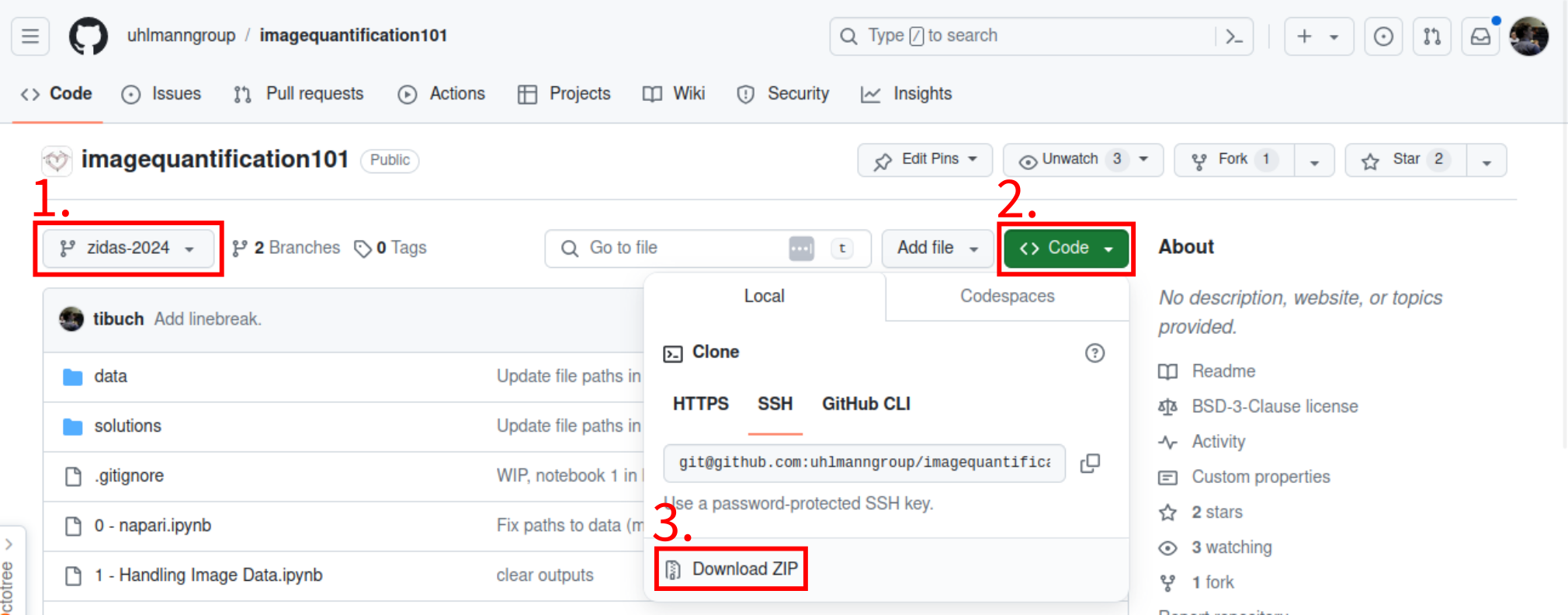The height and width of the screenshot is (615, 1568).
Task: Click the clear outputs commit message
Action: pyautogui.click(x=545, y=575)
